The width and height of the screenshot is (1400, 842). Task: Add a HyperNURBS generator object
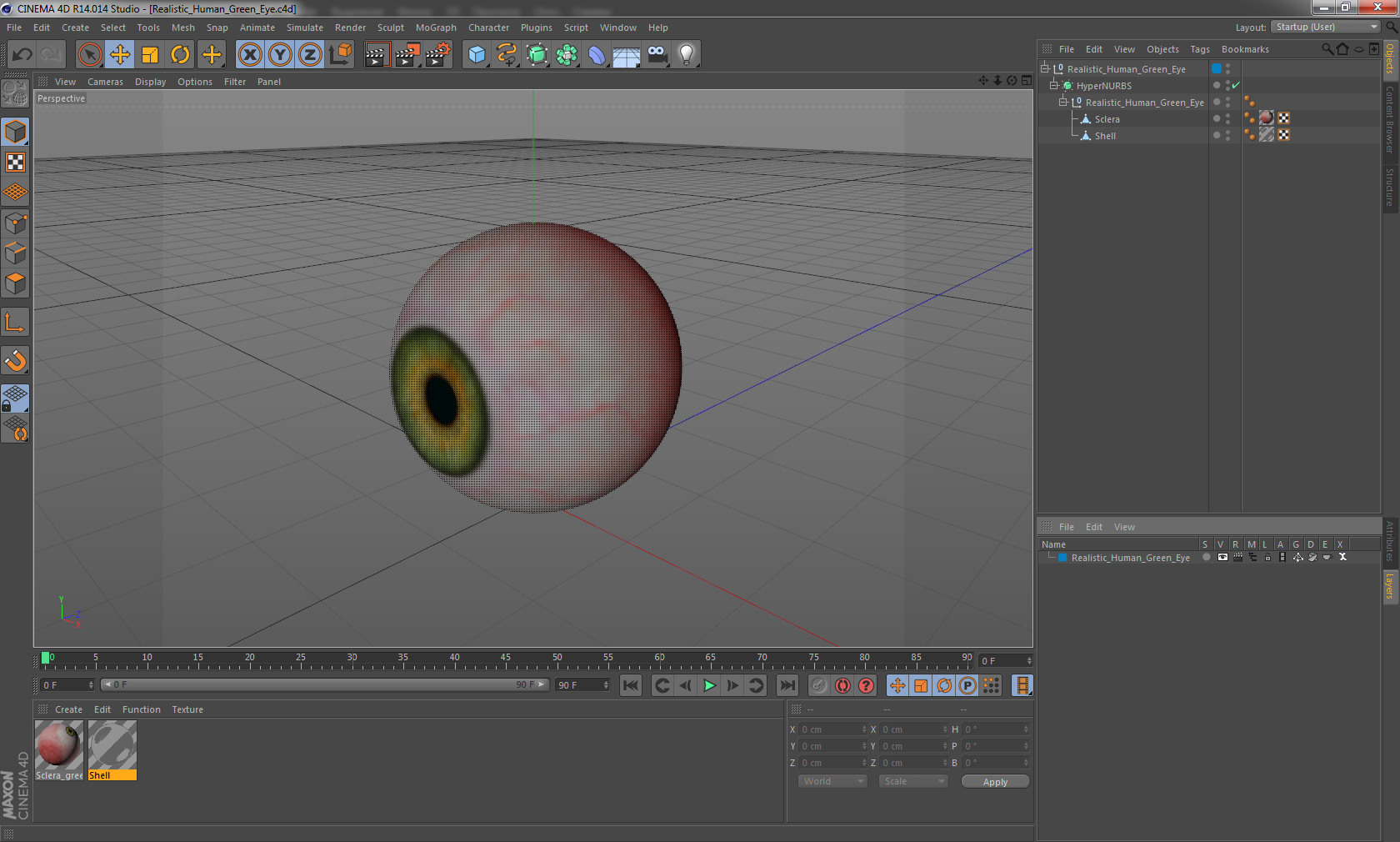(537, 55)
